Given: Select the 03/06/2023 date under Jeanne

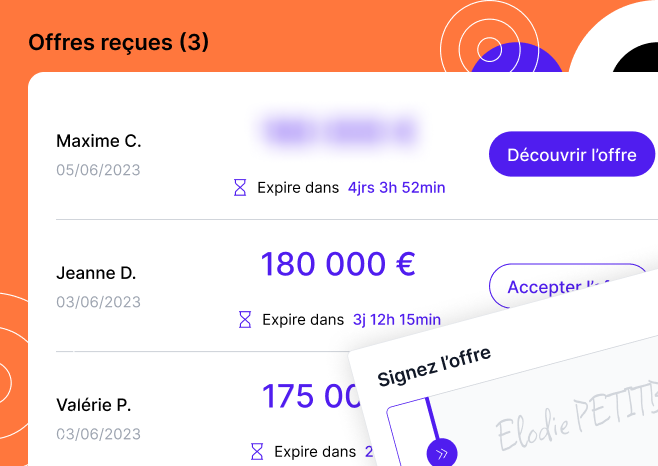Looking at the screenshot, I should tap(98, 302).
